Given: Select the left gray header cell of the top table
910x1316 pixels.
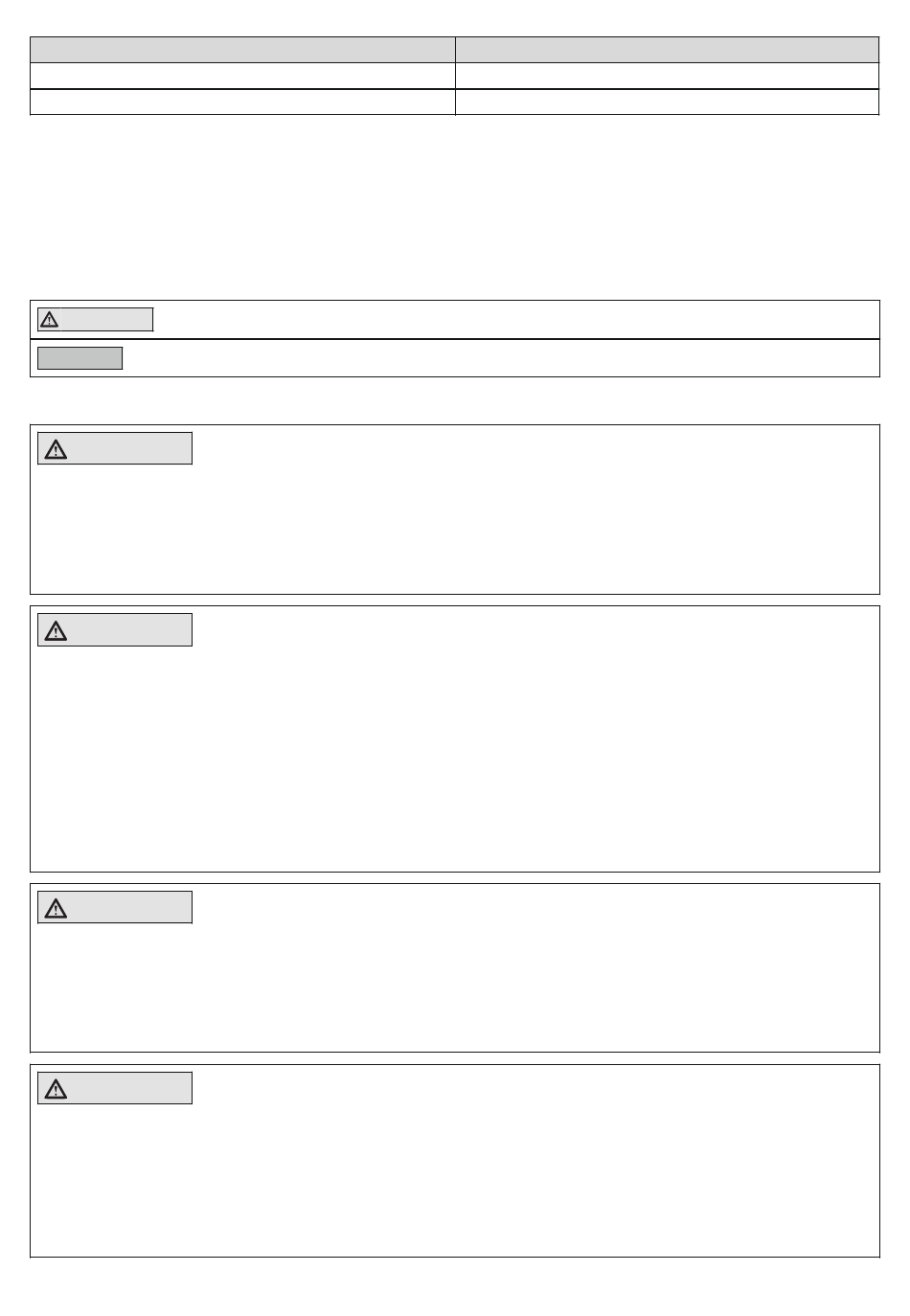Looking at the screenshot, I should pyautogui.click(x=242, y=50).
